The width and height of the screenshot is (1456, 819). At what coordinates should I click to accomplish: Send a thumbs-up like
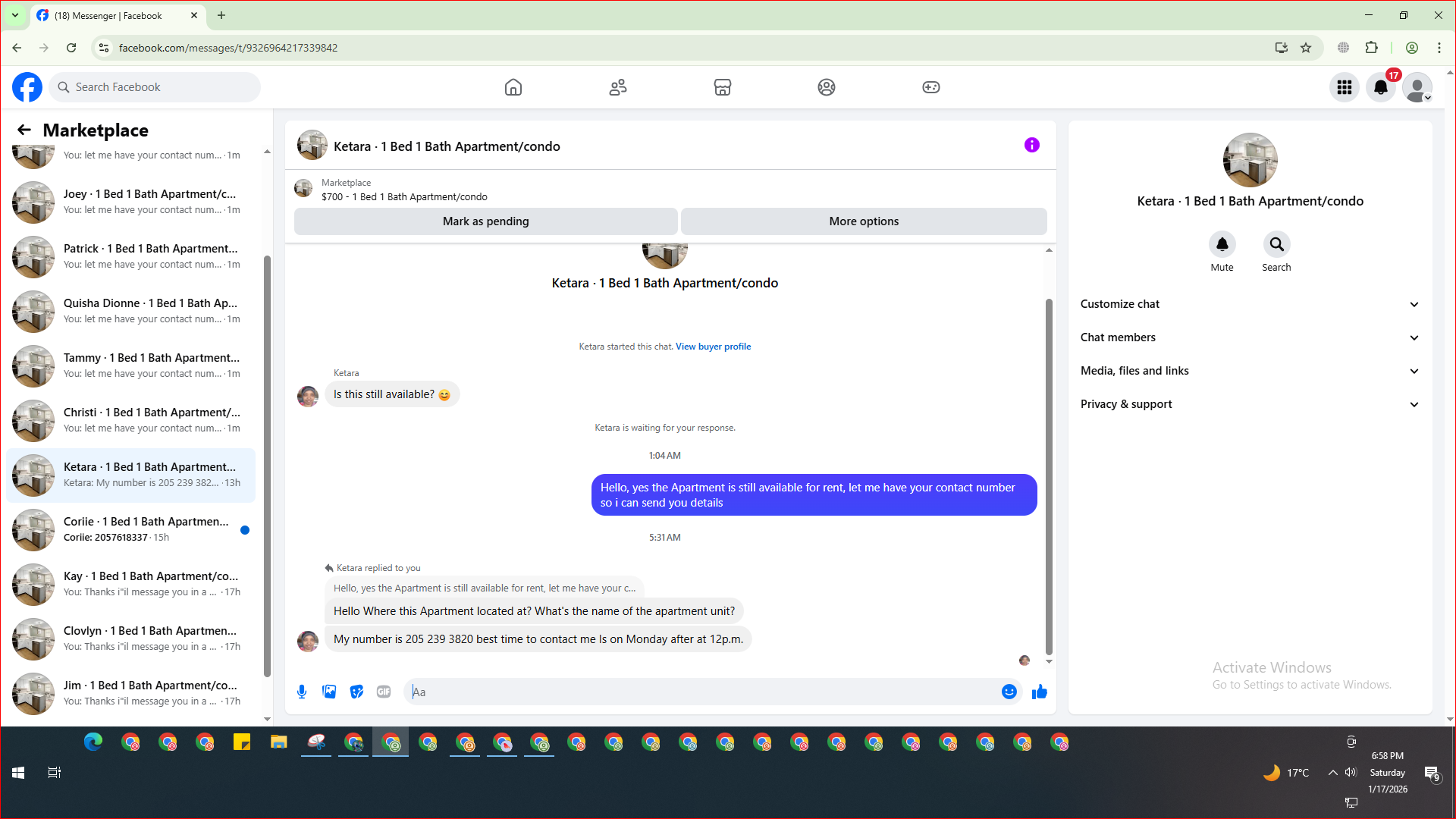coord(1040,692)
